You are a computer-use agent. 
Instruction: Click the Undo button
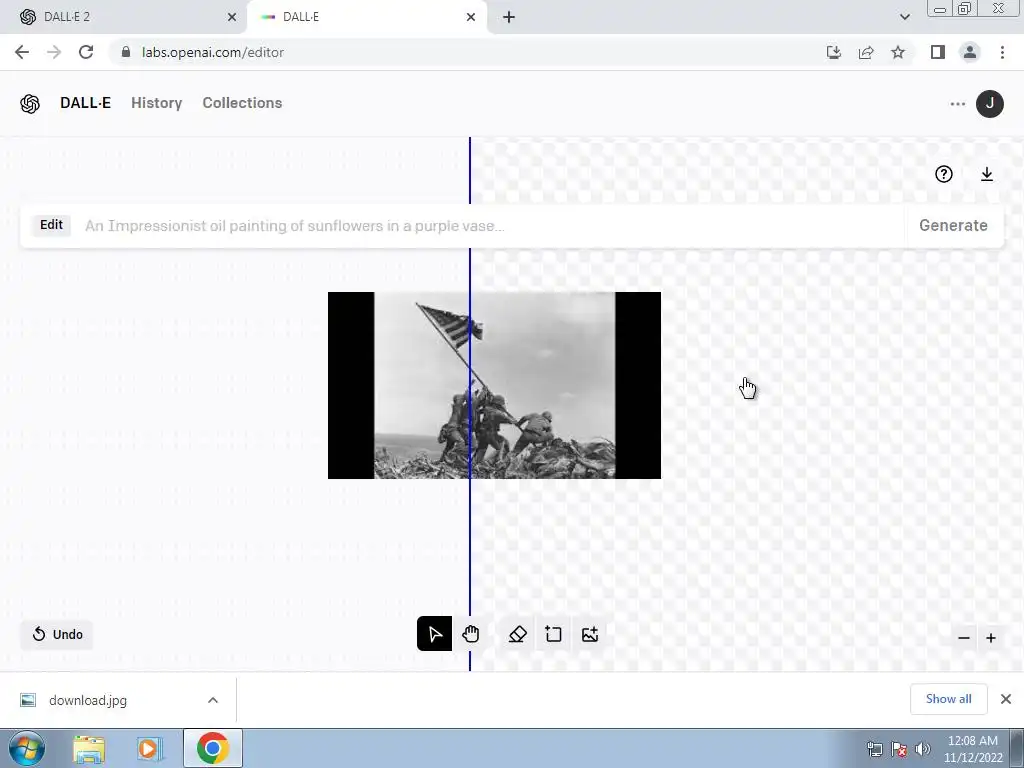point(57,634)
